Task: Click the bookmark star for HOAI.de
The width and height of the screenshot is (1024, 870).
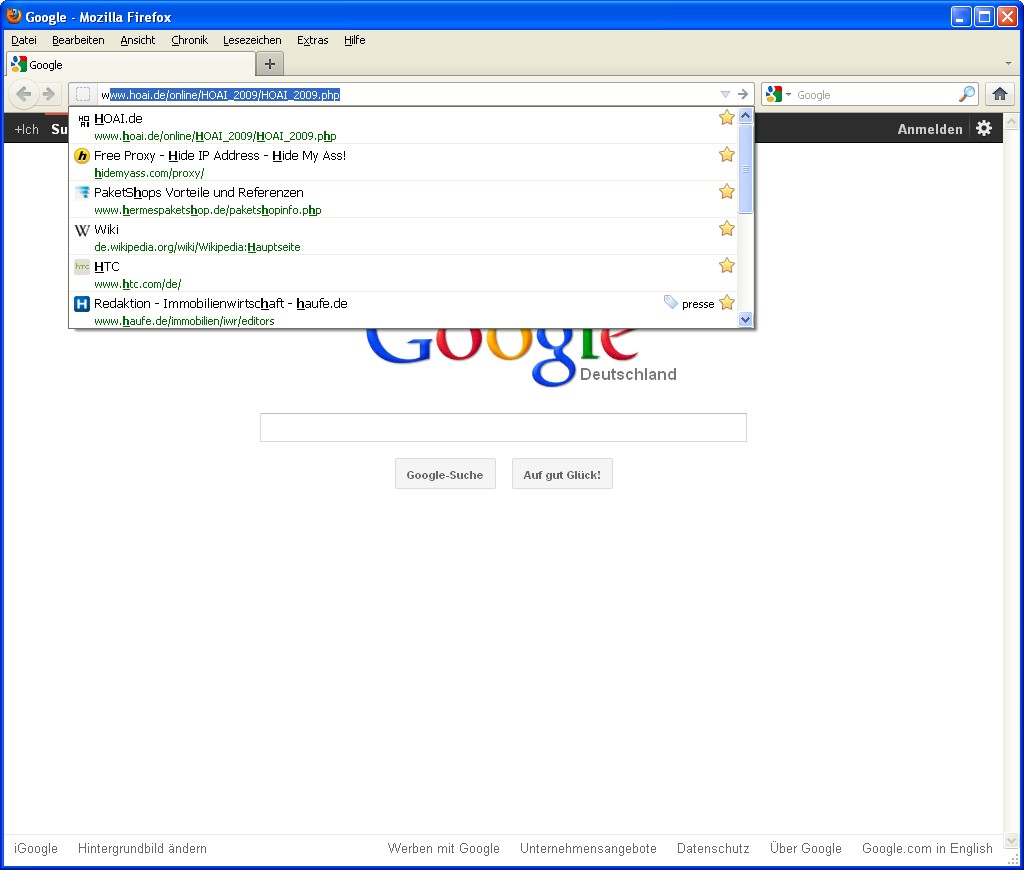Action: pyautogui.click(x=727, y=118)
